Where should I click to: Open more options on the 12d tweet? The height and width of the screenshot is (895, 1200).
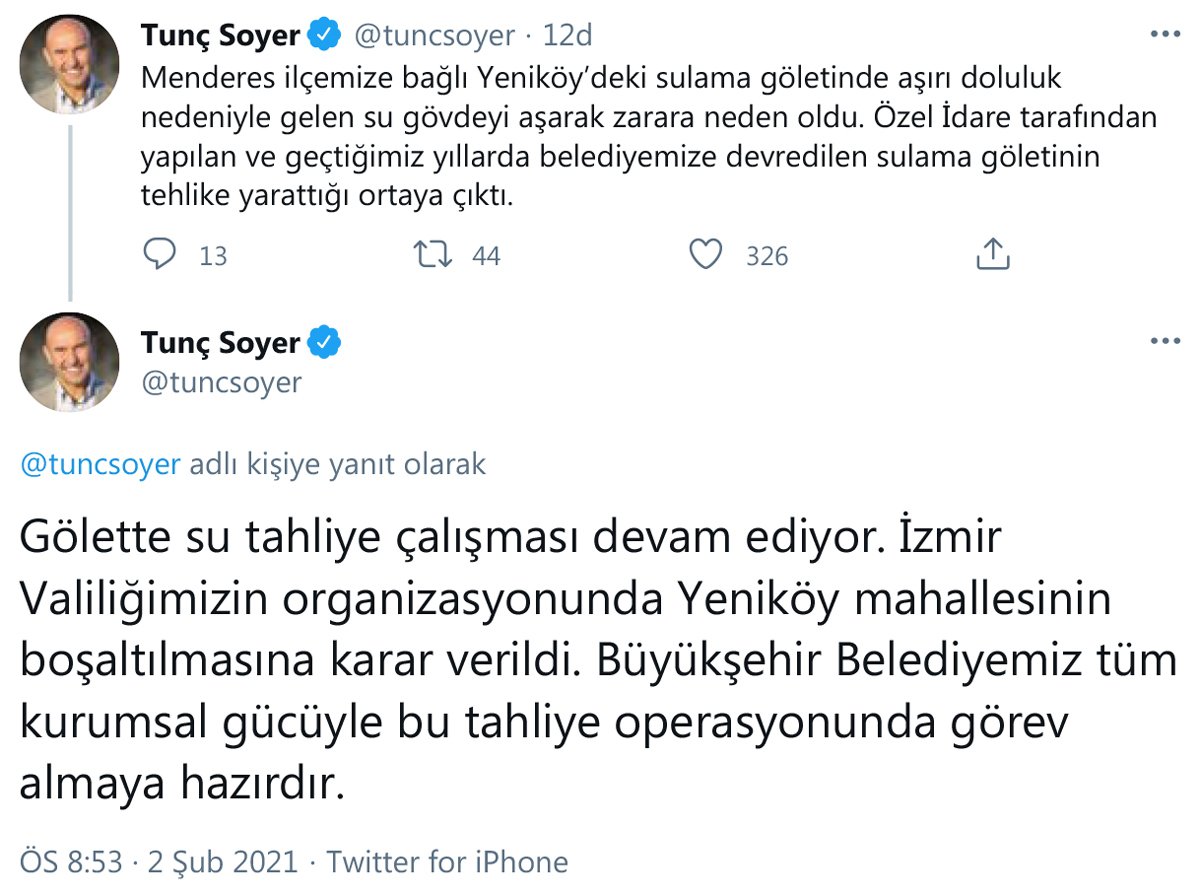[1165, 35]
